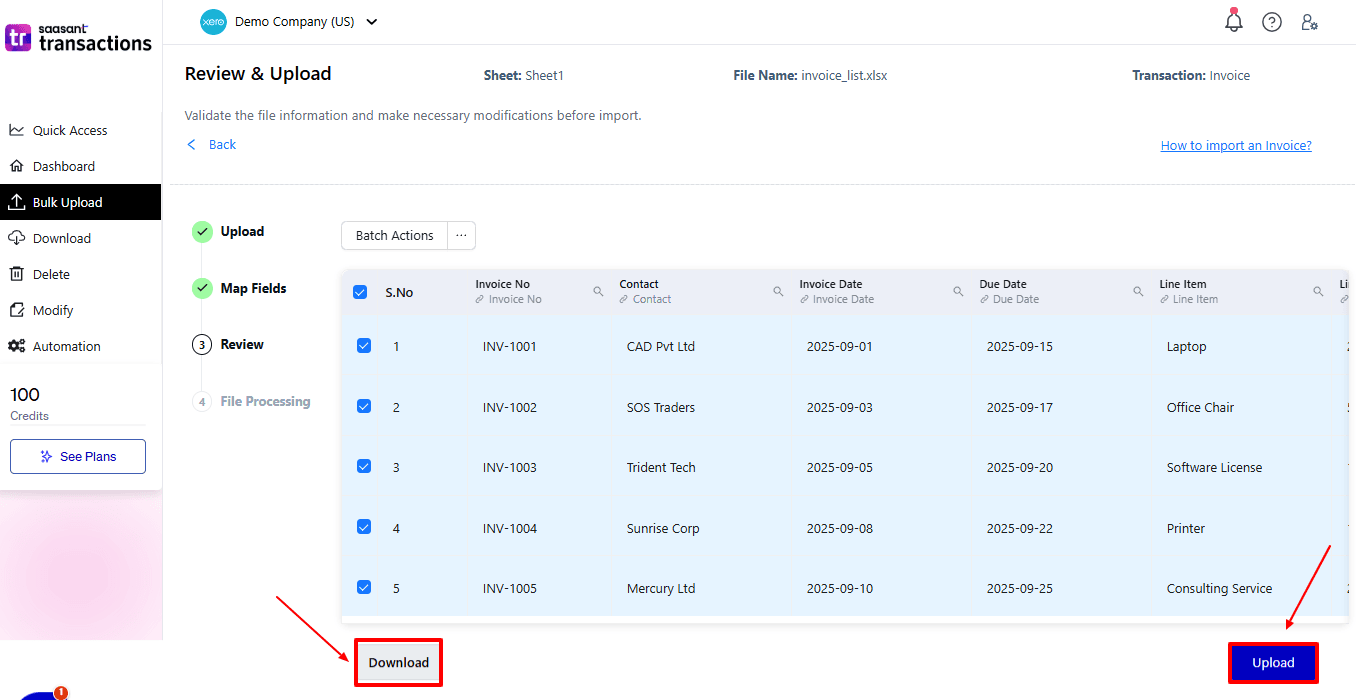Image resolution: width=1356 pixels, height=700 pixels.
Task: Uncheck row 1 INV-1001 checkbox
Action: [x=364, y=346]
